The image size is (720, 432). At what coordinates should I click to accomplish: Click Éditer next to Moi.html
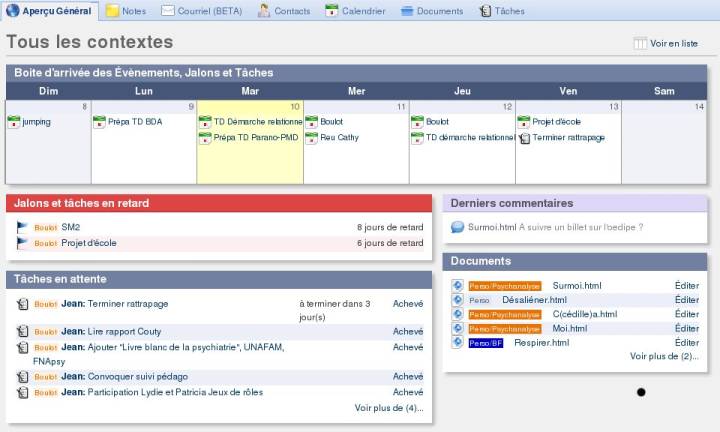coord(686,328)
